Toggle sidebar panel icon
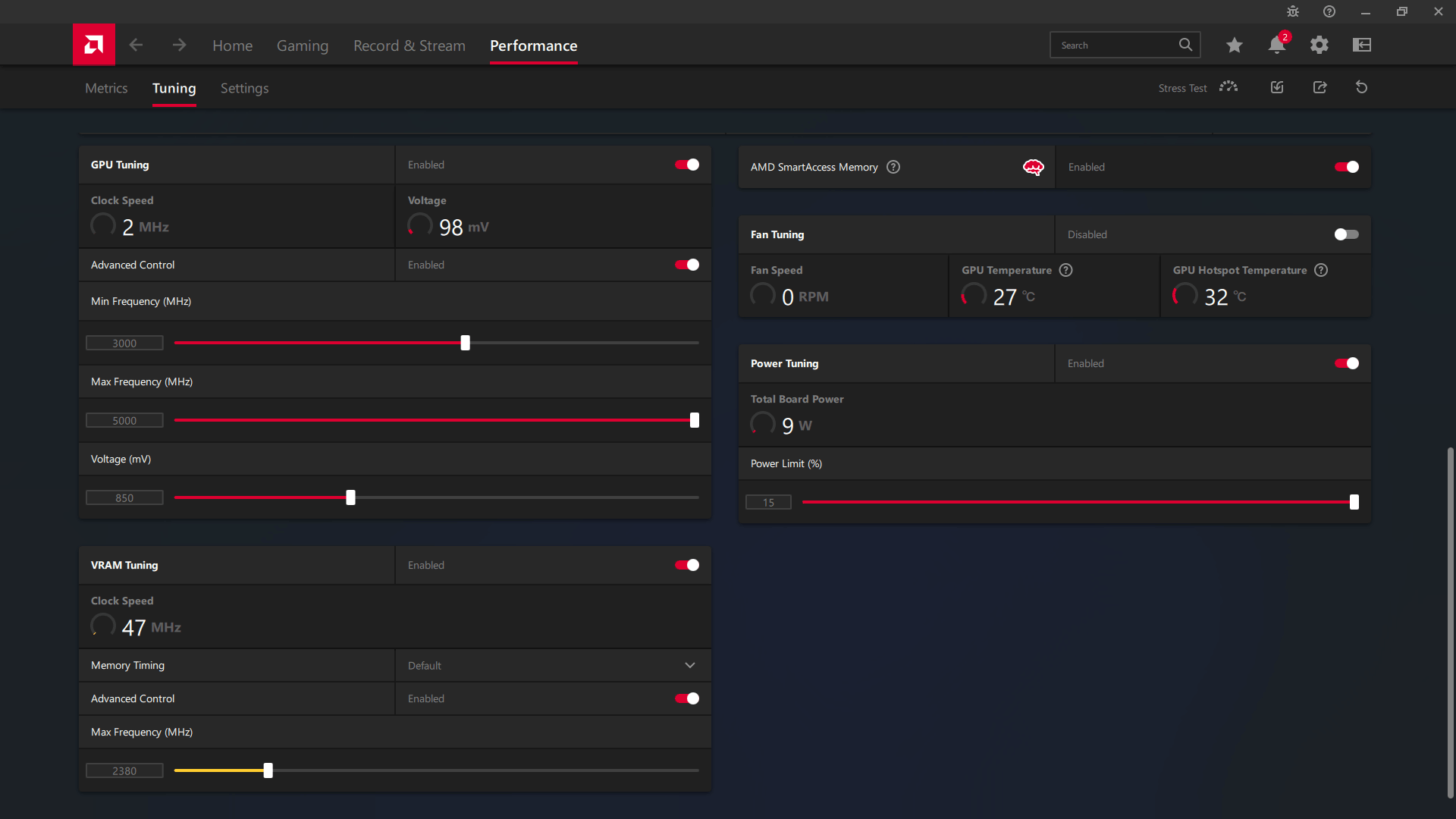The height and width of the screenshot is (819, 1456). coord(1362,45)
